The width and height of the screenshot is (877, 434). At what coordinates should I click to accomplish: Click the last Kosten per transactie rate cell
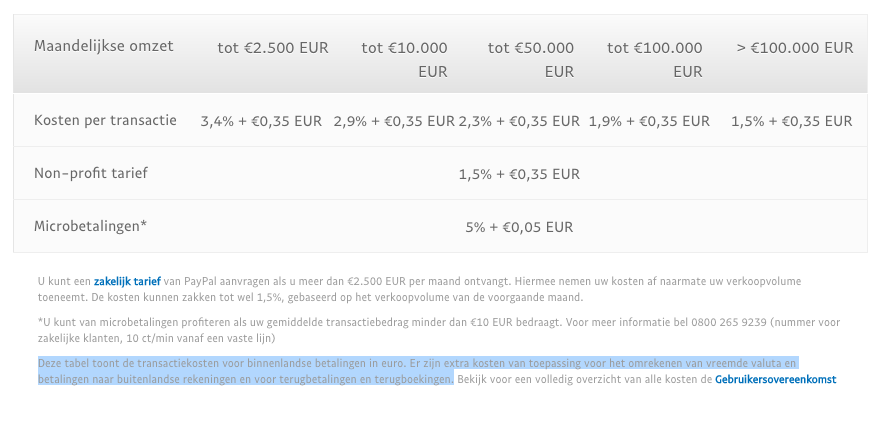791,121
